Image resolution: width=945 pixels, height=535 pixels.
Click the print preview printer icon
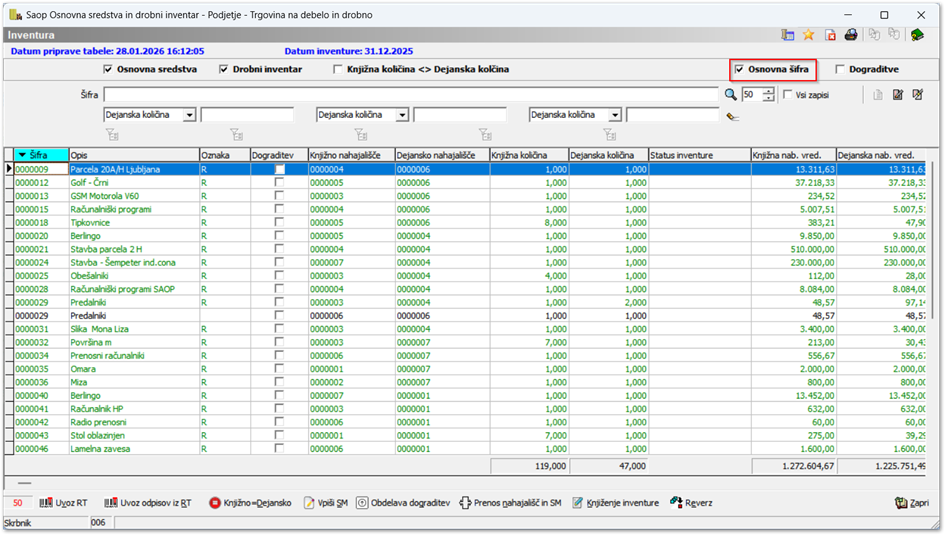(x=851, y=35)
